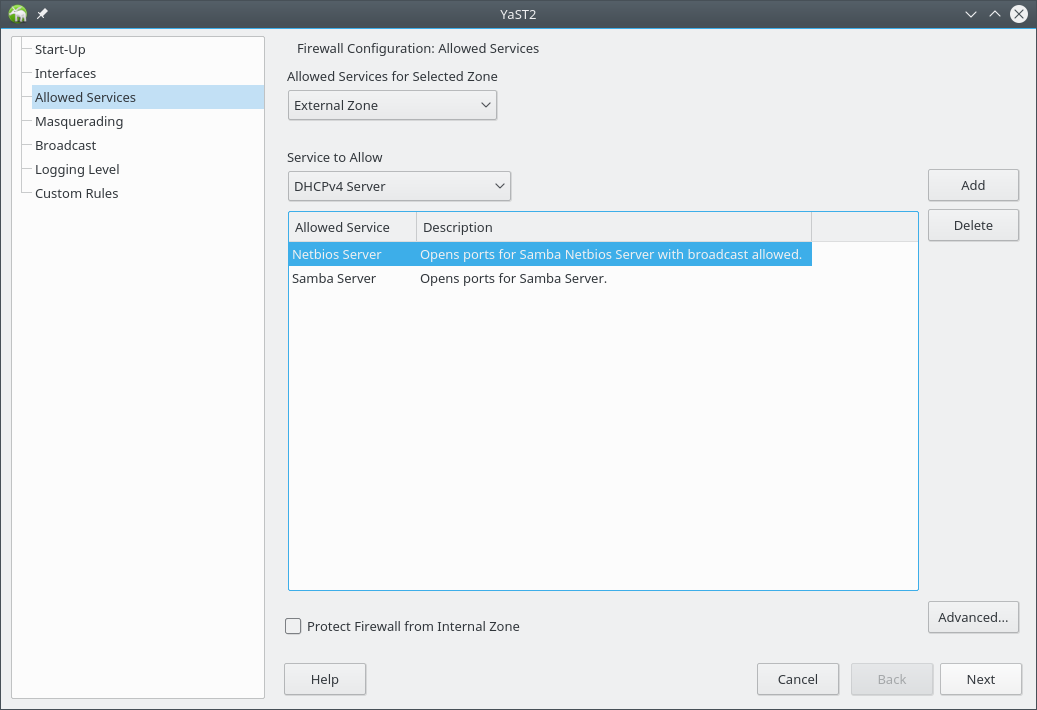Screen dimensions: 1037x710
Task: Minimize the YaST2 window
Action: (970, 14)
